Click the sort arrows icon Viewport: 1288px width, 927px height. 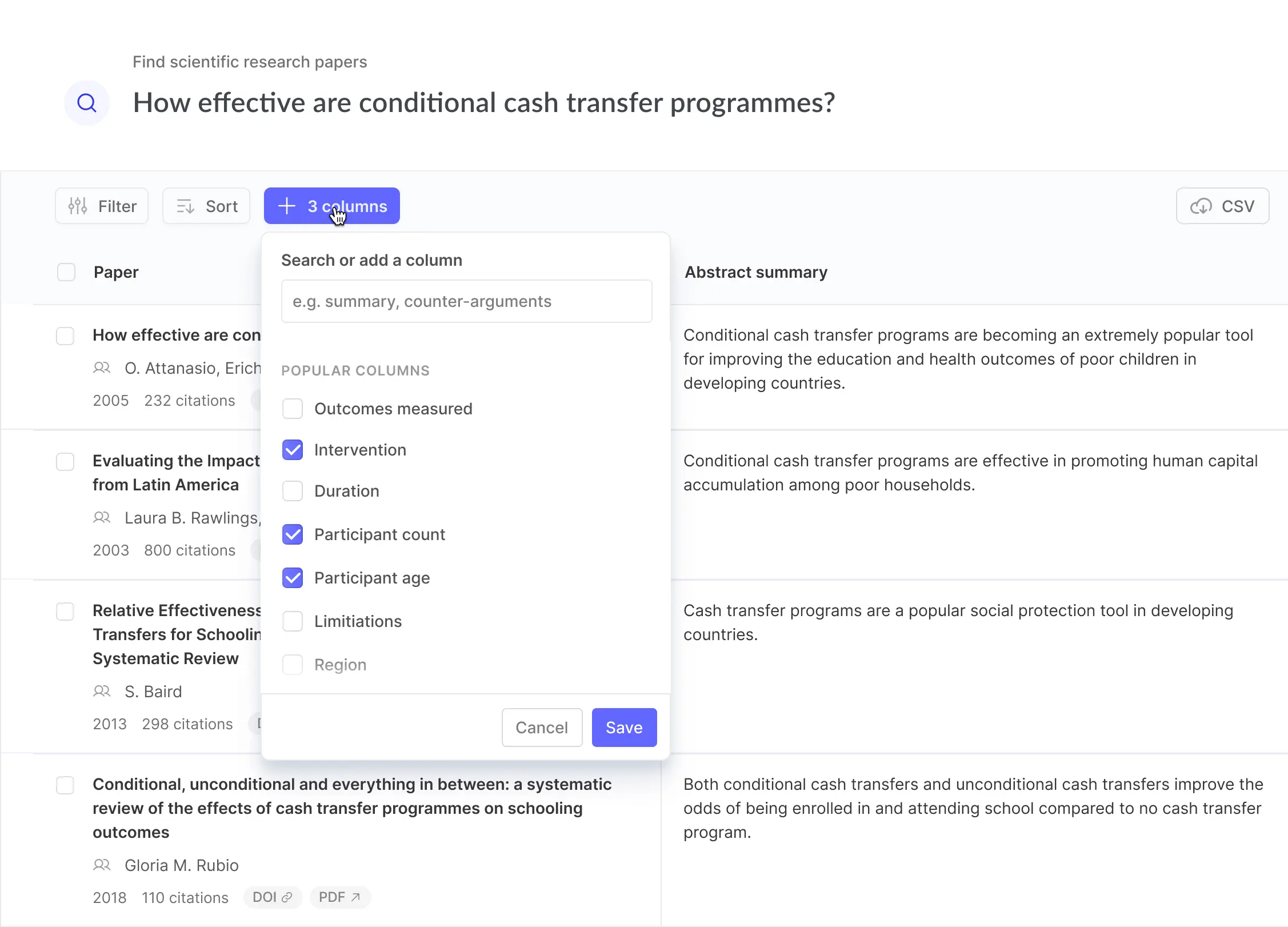pos(184,206)
